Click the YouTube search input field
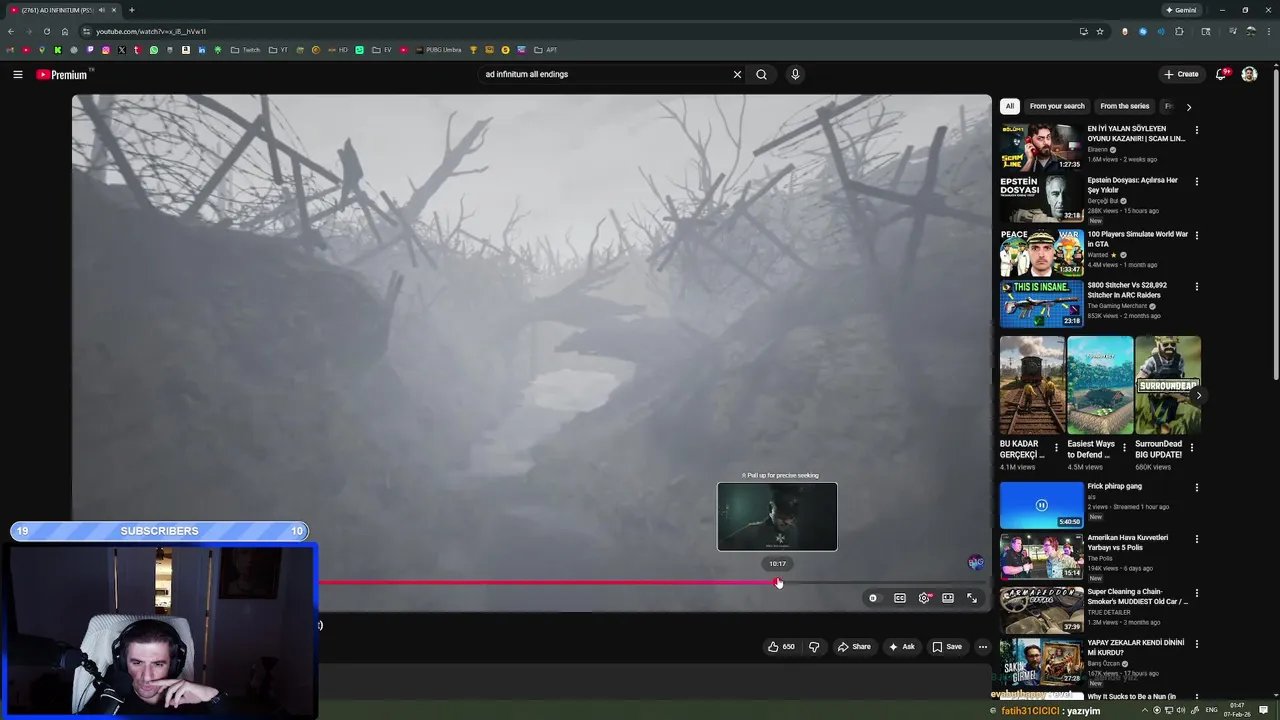 click(604, 74)
